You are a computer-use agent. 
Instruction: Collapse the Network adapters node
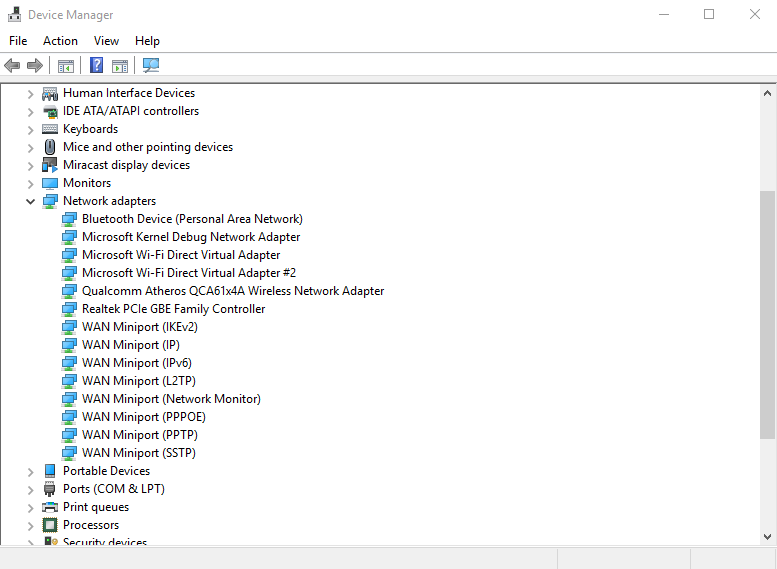pos(30,201)
